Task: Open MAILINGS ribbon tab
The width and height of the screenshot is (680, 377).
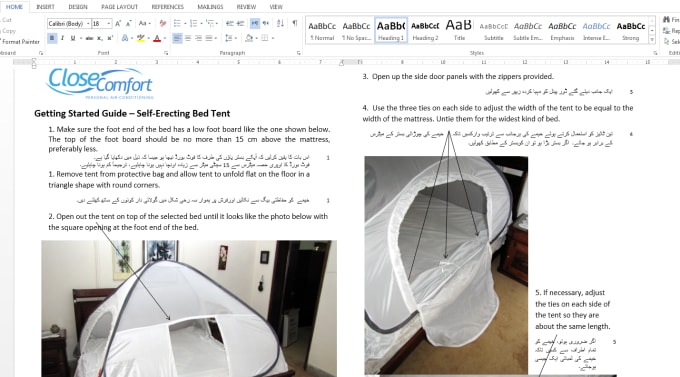Action: [210, 7]
